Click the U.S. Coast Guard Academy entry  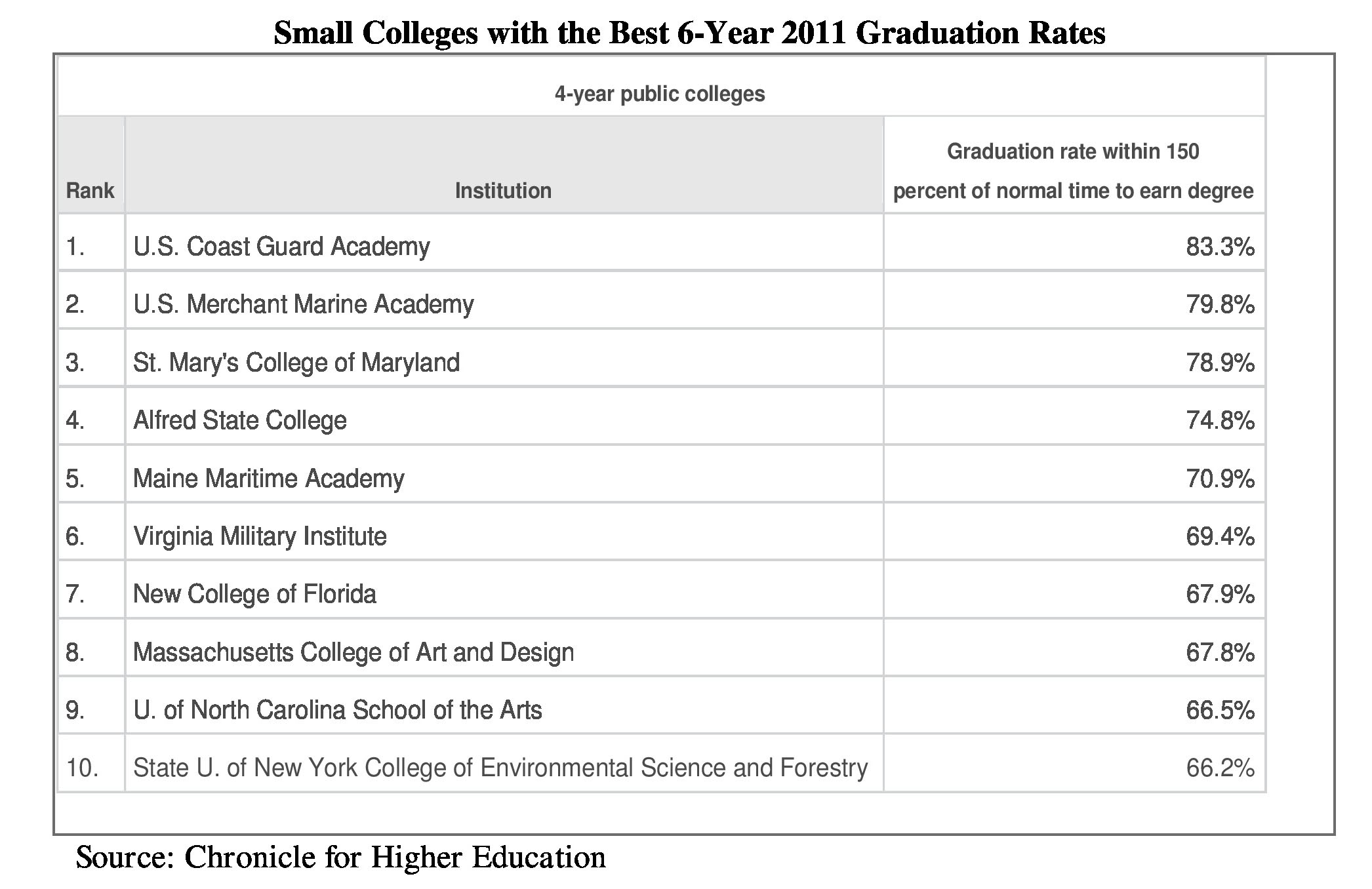pos(281,247)
